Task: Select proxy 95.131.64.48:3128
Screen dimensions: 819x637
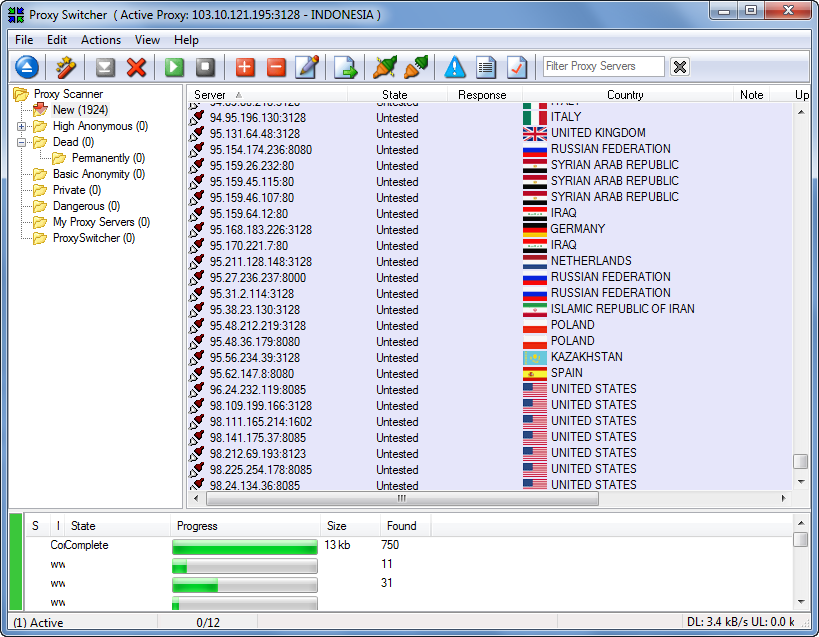Action: [x=255, y=134]
